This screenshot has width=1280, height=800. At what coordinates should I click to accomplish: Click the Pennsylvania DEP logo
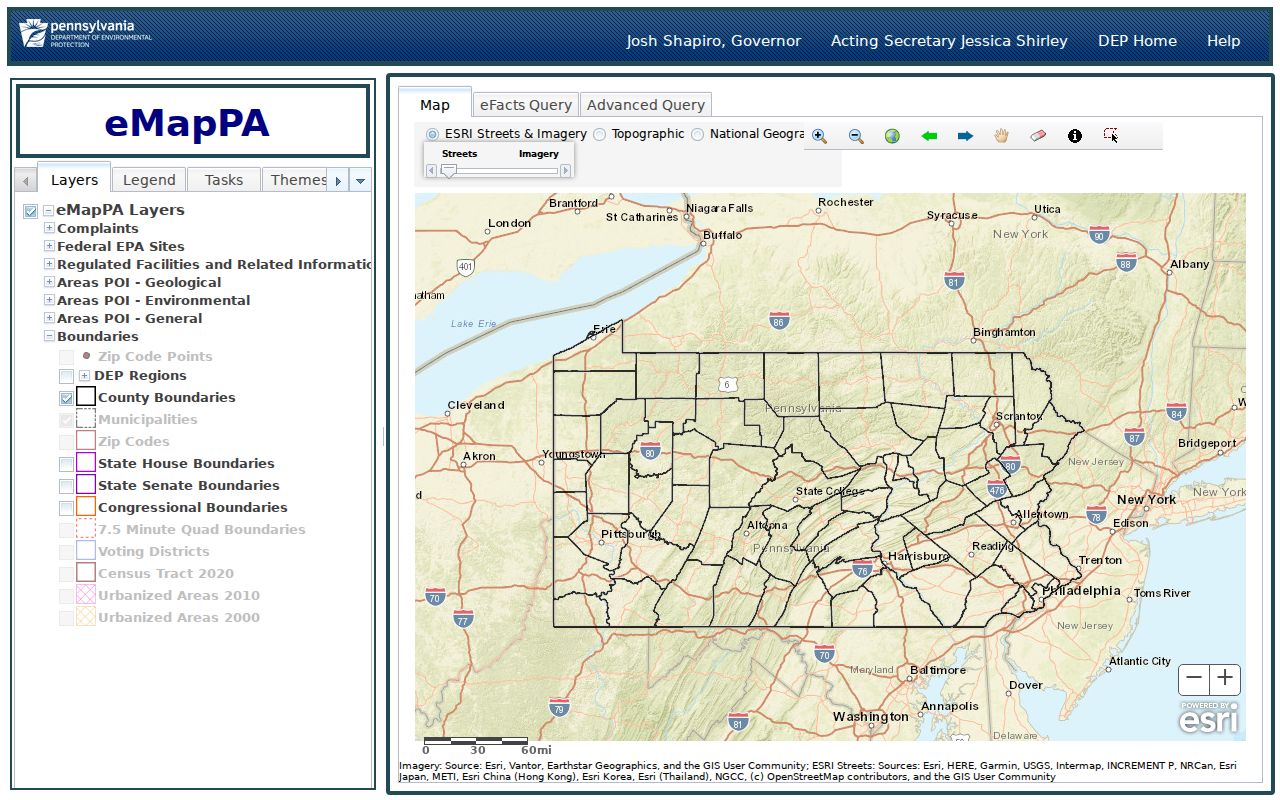click(x=86, y=33)
